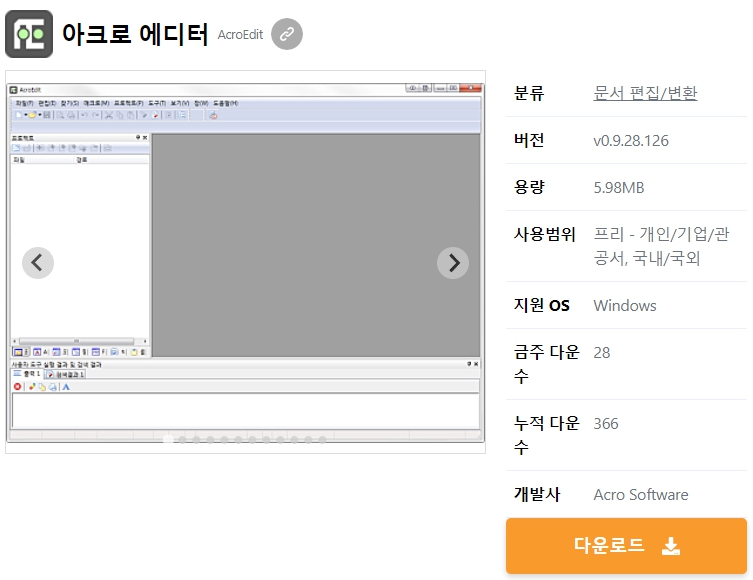Click the 분류 label
This screenshot has width=753, height=580.
tap(529, 93)
